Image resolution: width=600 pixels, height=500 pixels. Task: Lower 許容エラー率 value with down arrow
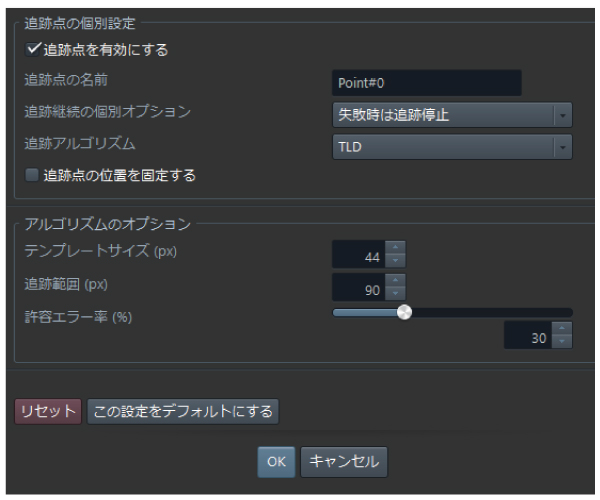pos(563,342)
